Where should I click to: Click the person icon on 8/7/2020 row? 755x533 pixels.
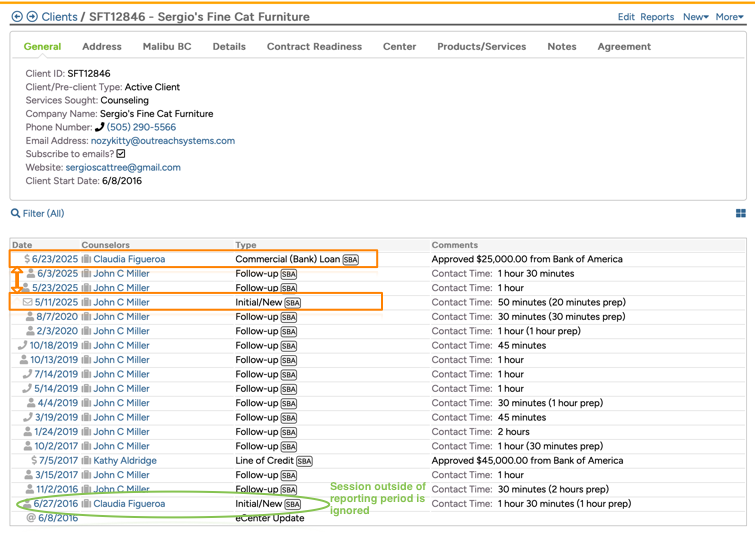coord(31,317)
